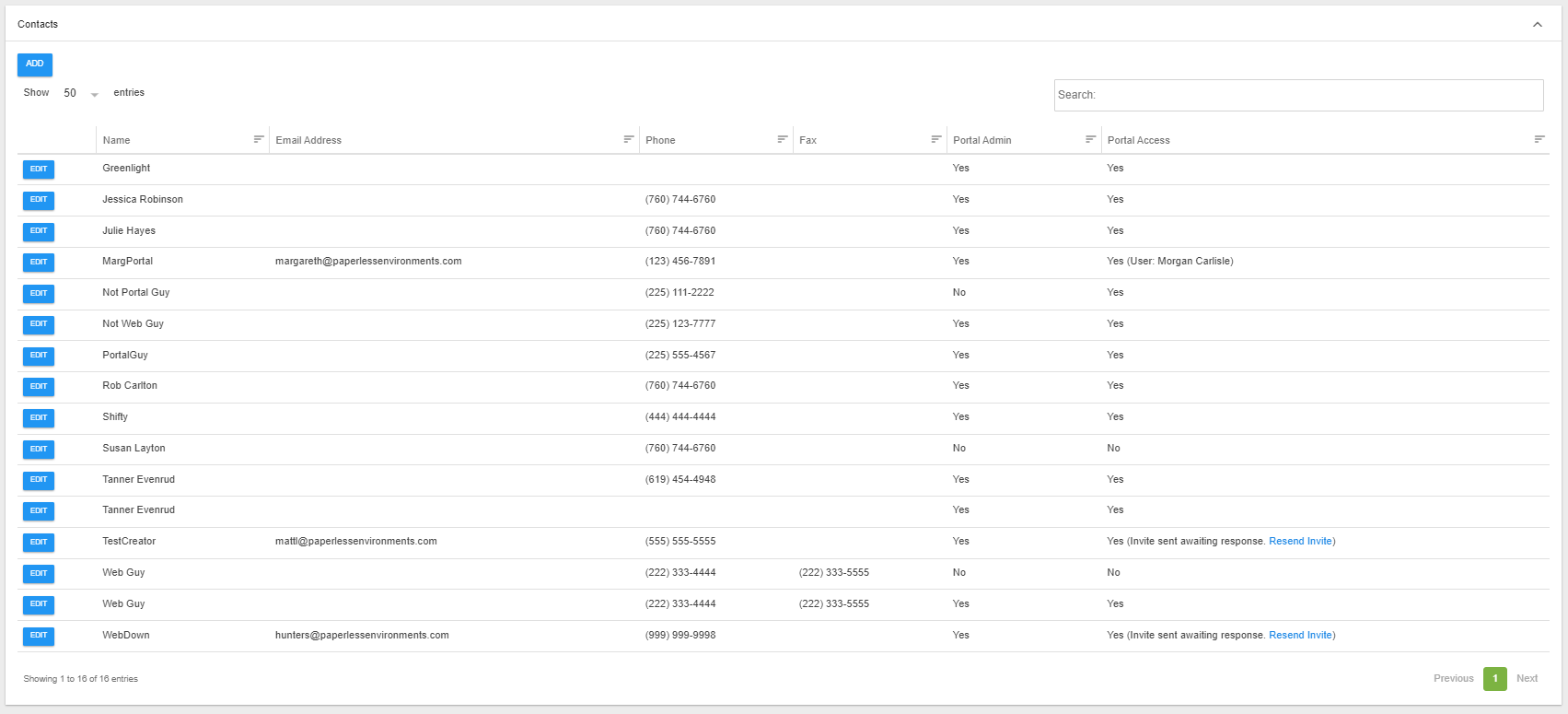Edit the WebDown contact
The height and width of the screenshot is (714, 1568).
tap(39, 636)
